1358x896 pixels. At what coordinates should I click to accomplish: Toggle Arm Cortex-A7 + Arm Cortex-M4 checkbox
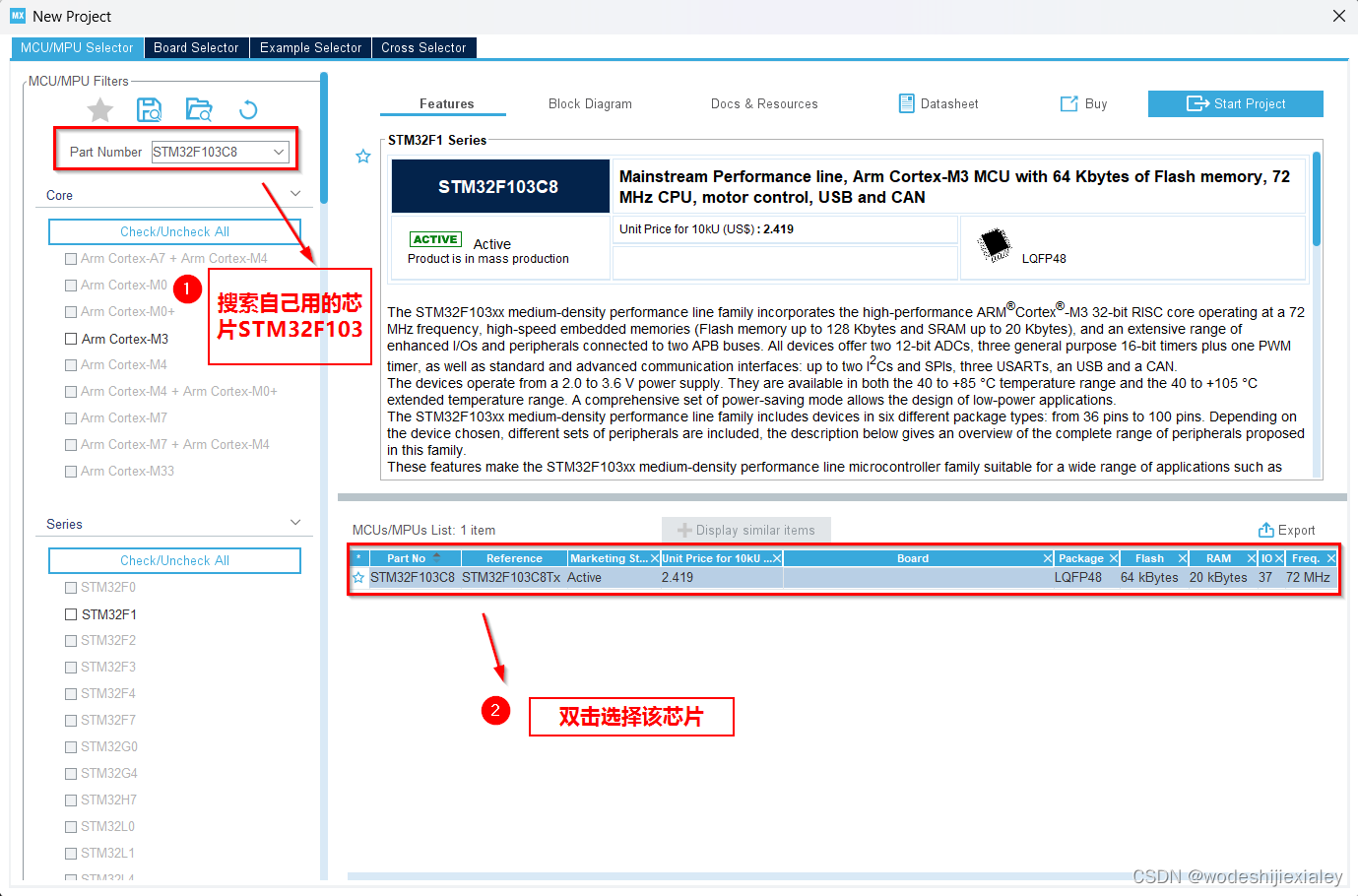[x=71, y=259]
